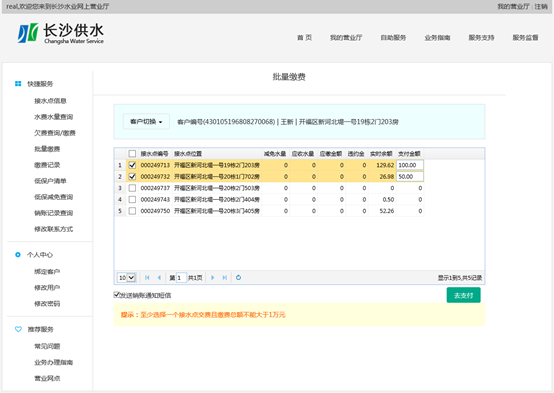Click the 推荐服务 section heading

40,329
